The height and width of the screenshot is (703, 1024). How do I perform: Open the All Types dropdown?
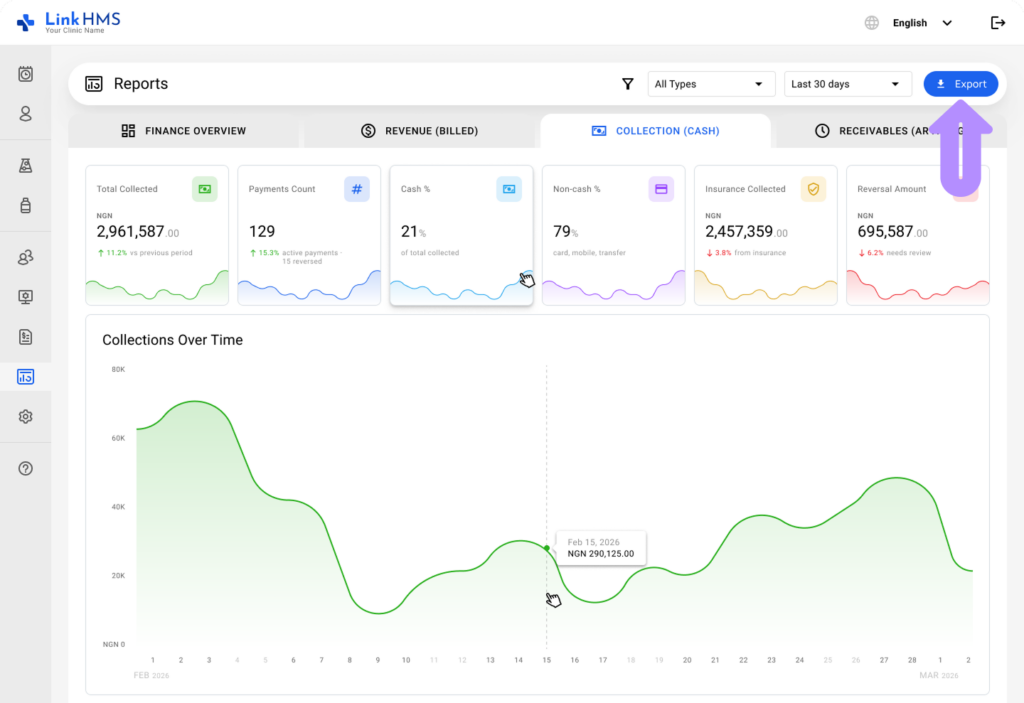coord(711,84)
